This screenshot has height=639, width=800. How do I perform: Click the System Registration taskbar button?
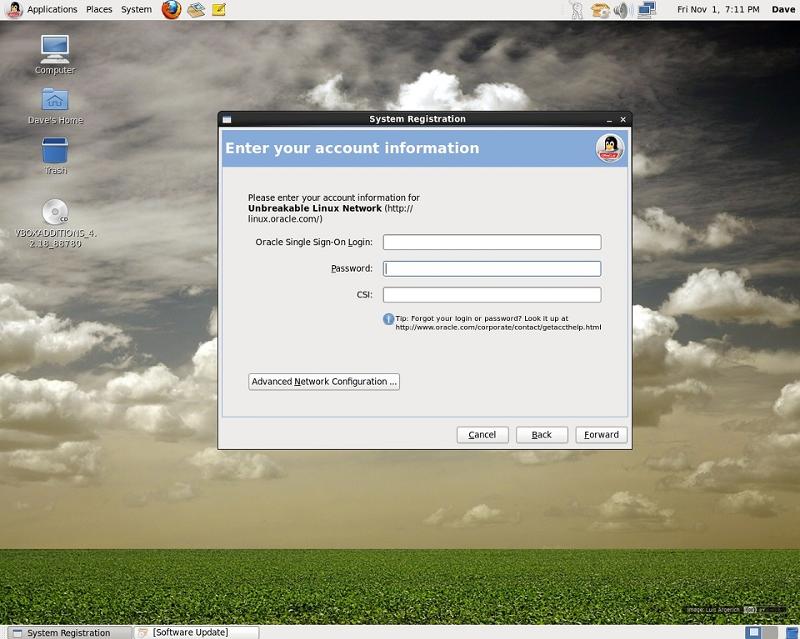point(68,633)
